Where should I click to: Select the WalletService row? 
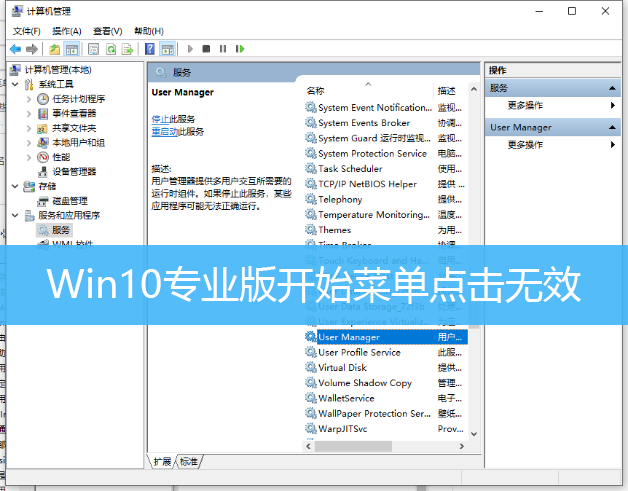tap(386, 398)
